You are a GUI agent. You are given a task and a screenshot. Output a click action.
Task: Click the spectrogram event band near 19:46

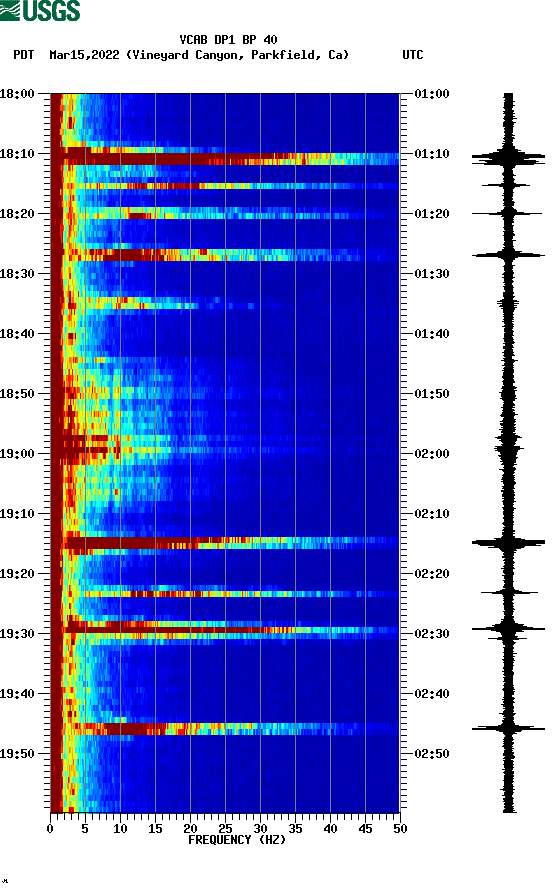225,729
